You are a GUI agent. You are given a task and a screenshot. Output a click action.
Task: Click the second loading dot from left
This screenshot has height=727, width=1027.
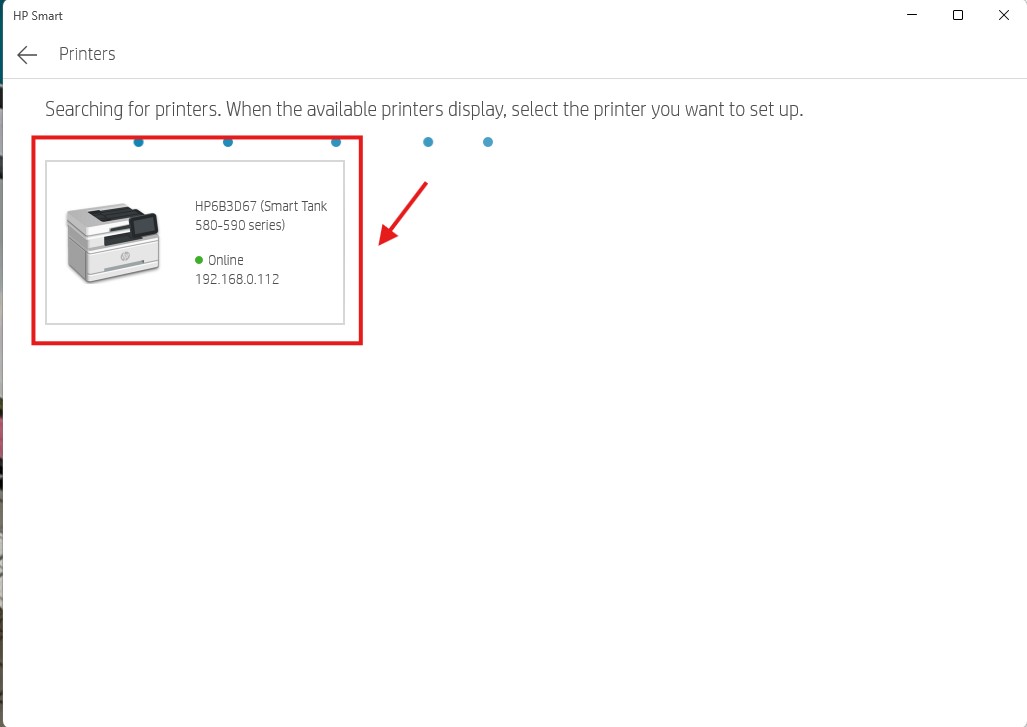click(228, 142)
